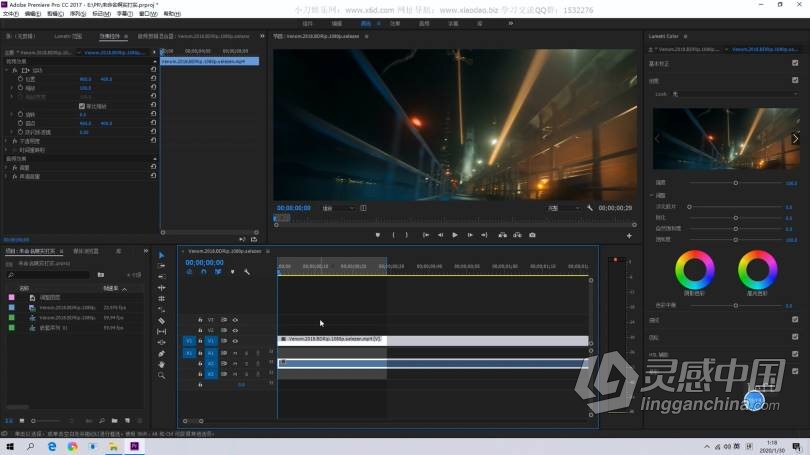Switch to Lumetri 范围 tab
Screen dimensions: 810x455
(68, 36)
